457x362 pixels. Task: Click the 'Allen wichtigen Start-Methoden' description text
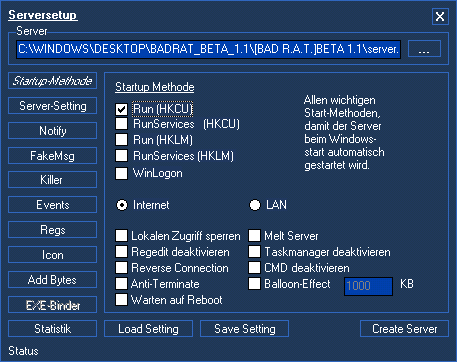pos(344,133)
